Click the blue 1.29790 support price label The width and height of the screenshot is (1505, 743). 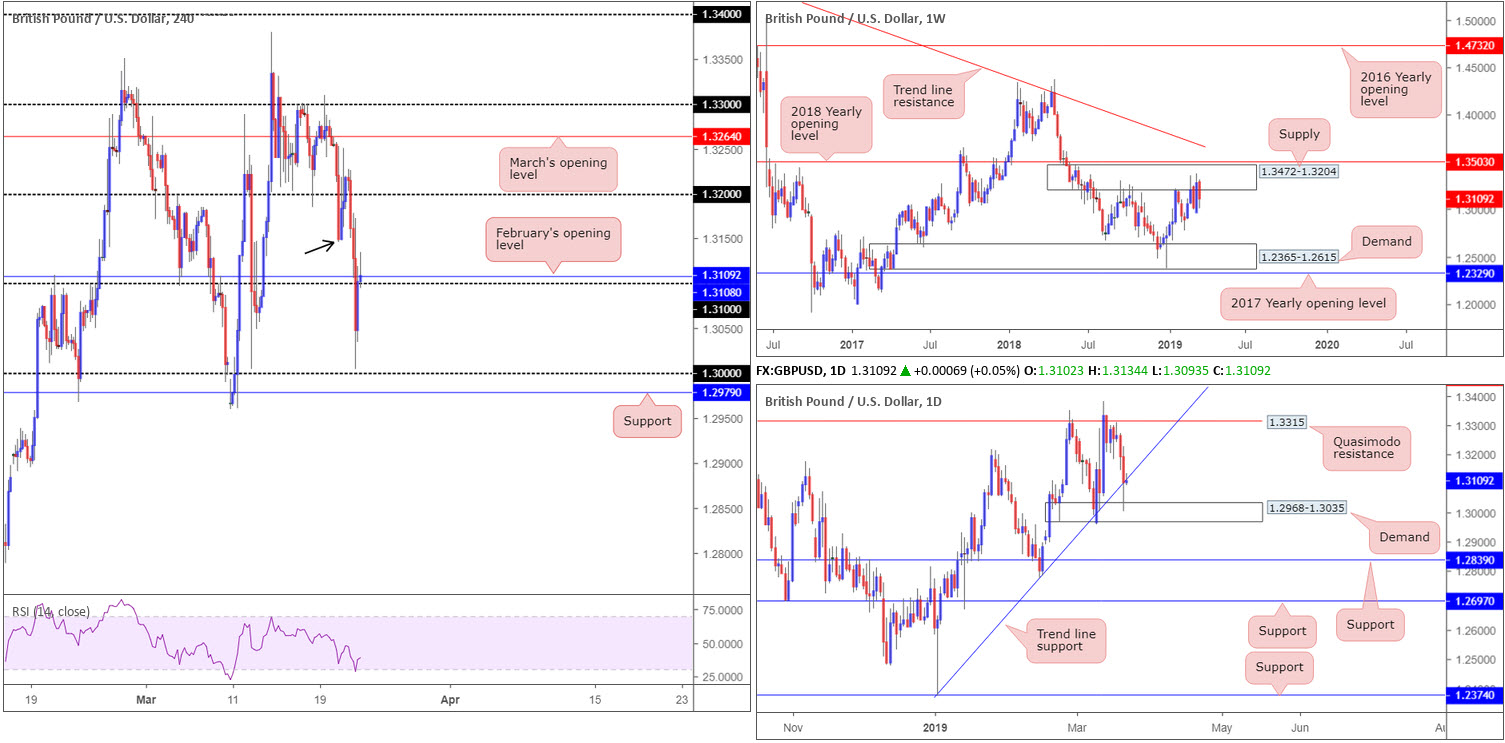(x=721, y=393)
